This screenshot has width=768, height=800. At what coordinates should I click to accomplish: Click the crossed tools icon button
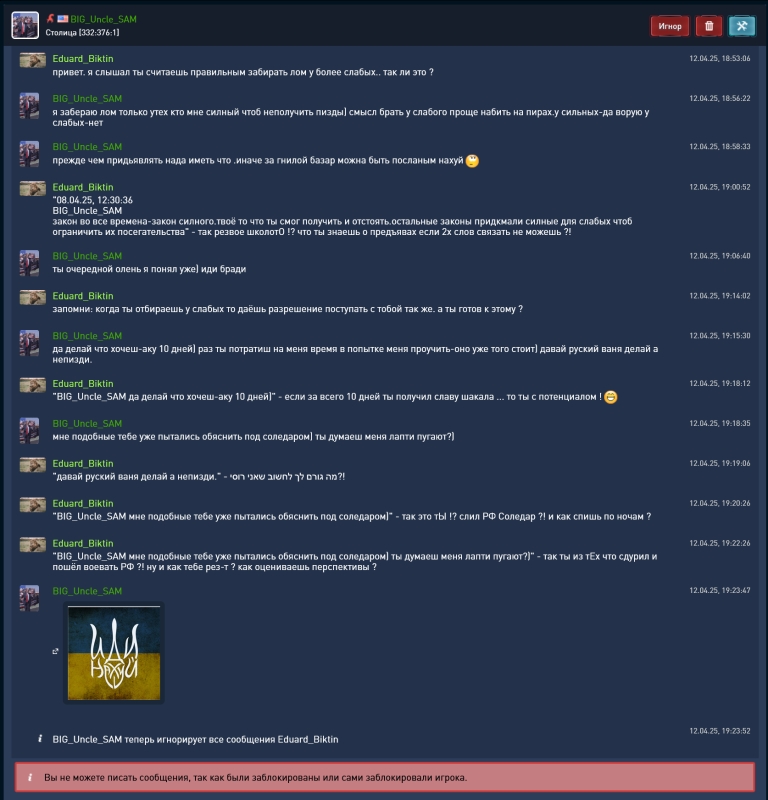coord(741,26)
